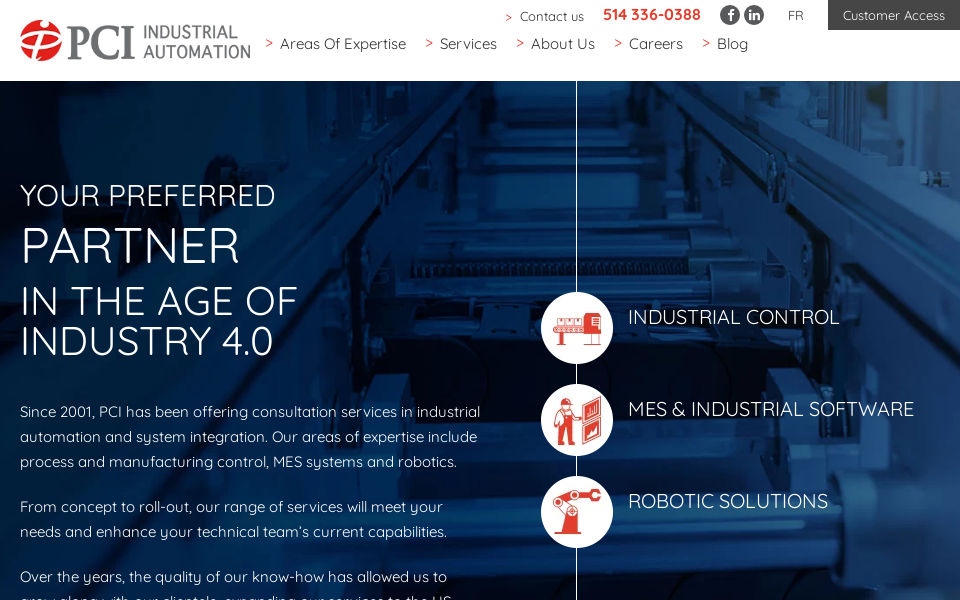
Task: Click the Industrial Control conveyor icon
Action: pos(577,328)
